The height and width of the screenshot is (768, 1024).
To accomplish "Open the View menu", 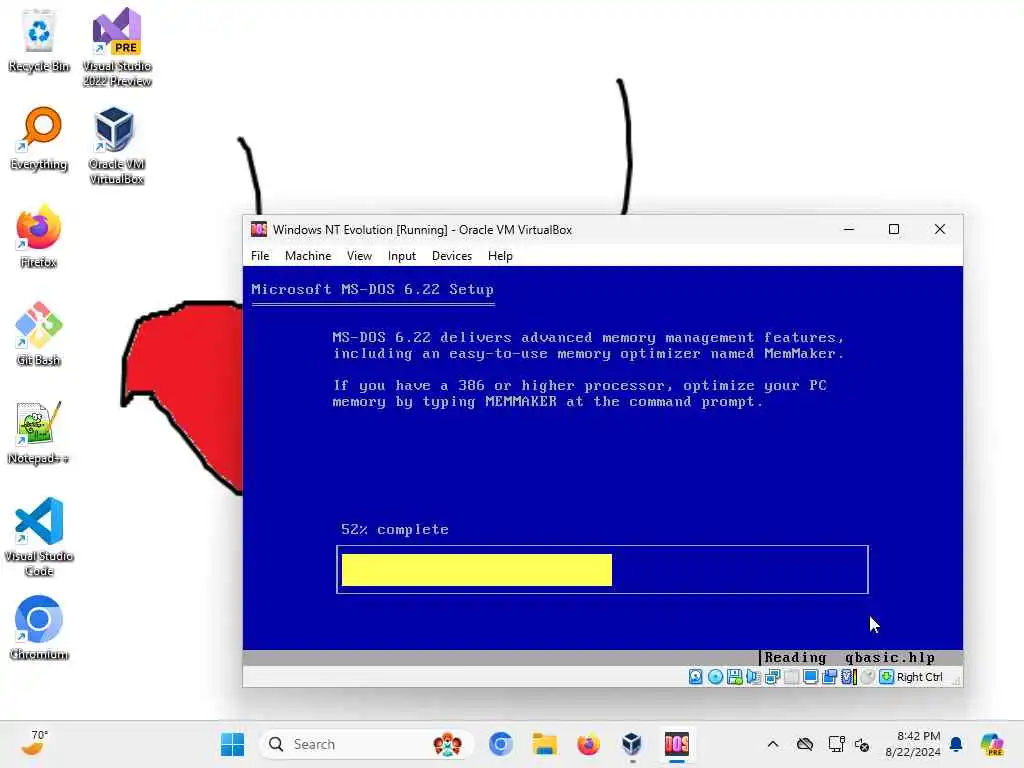I will pyautogui.click(x=359, y=256).
